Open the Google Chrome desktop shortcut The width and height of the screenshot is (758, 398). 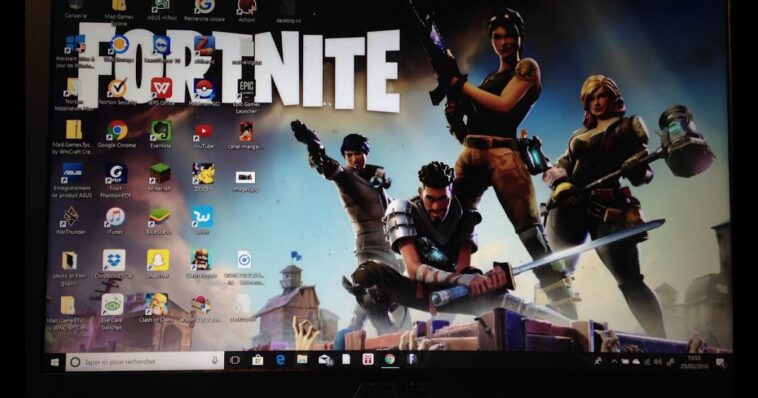(117, 134)
